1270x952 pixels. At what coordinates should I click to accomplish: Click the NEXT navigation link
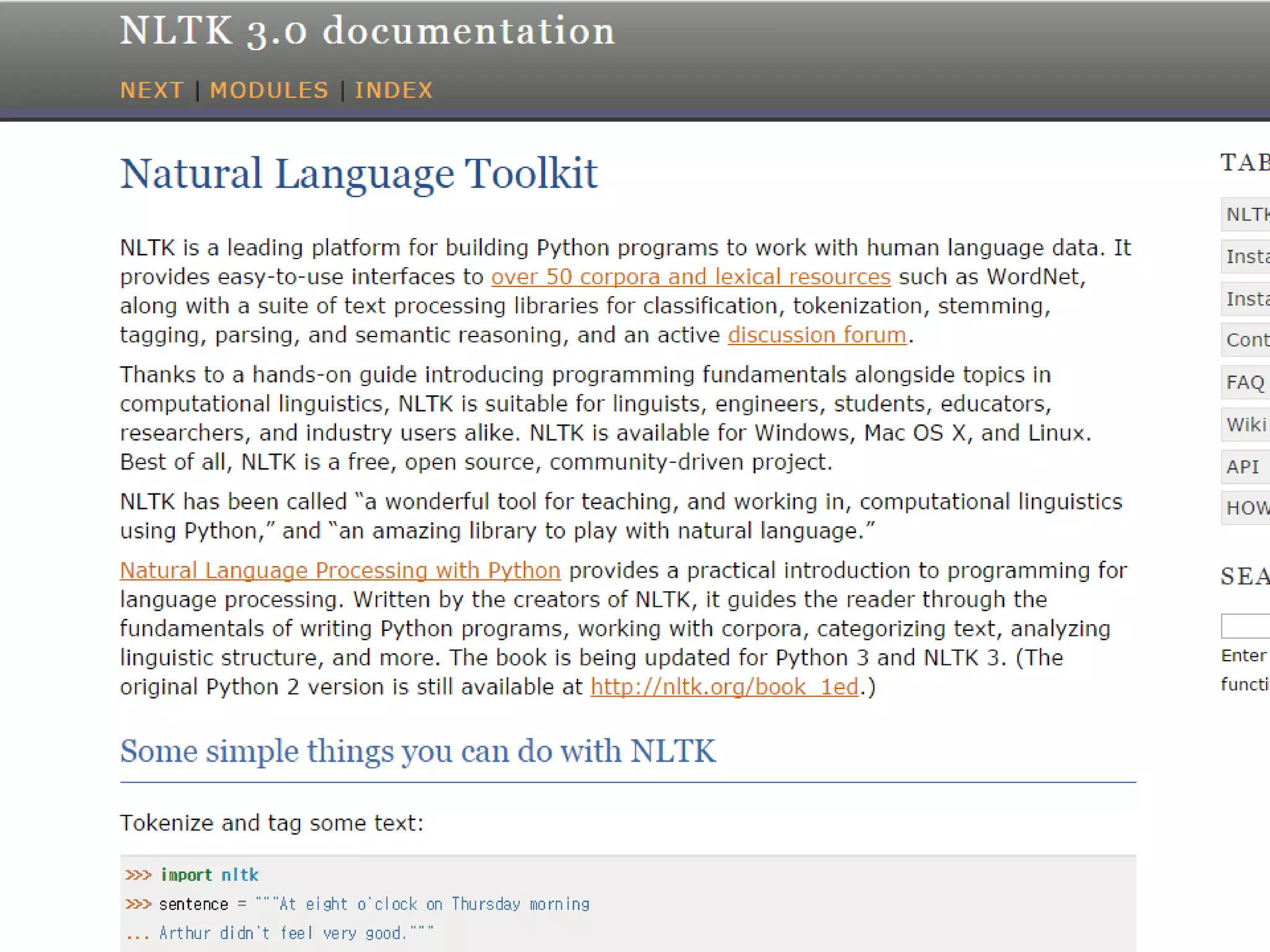pos(152,90)
